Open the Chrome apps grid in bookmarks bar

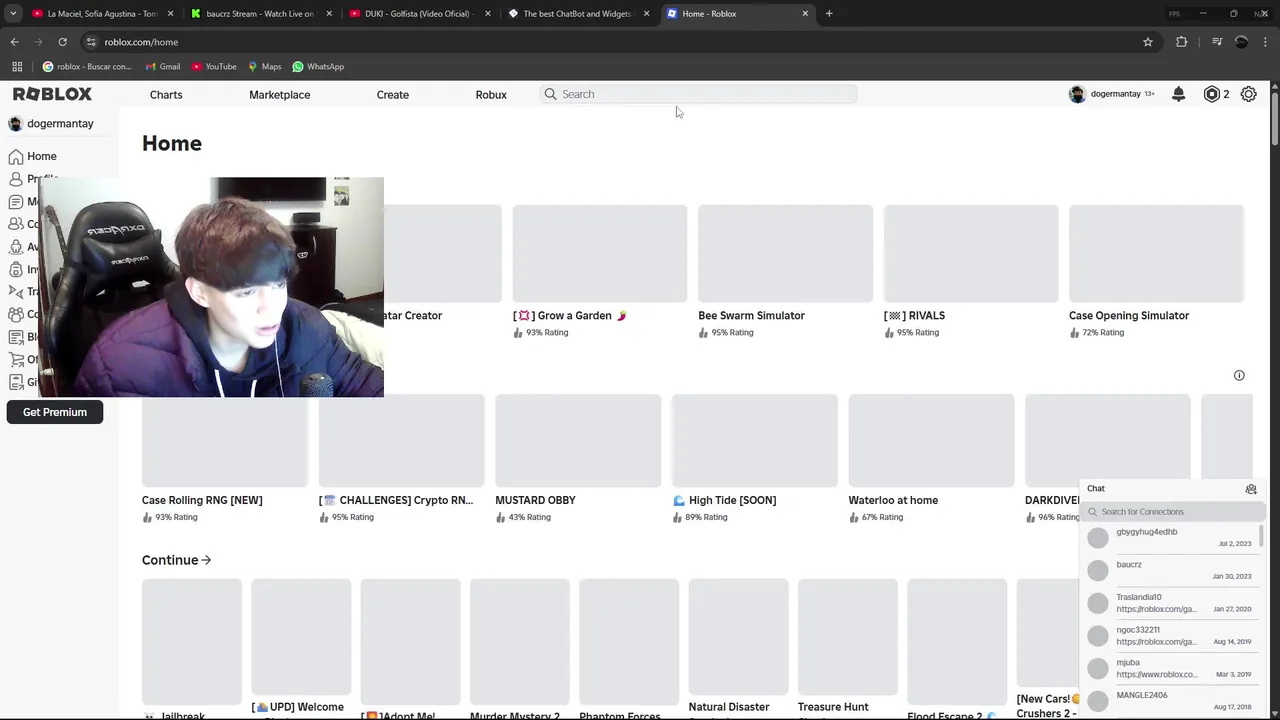coord(17,67)
